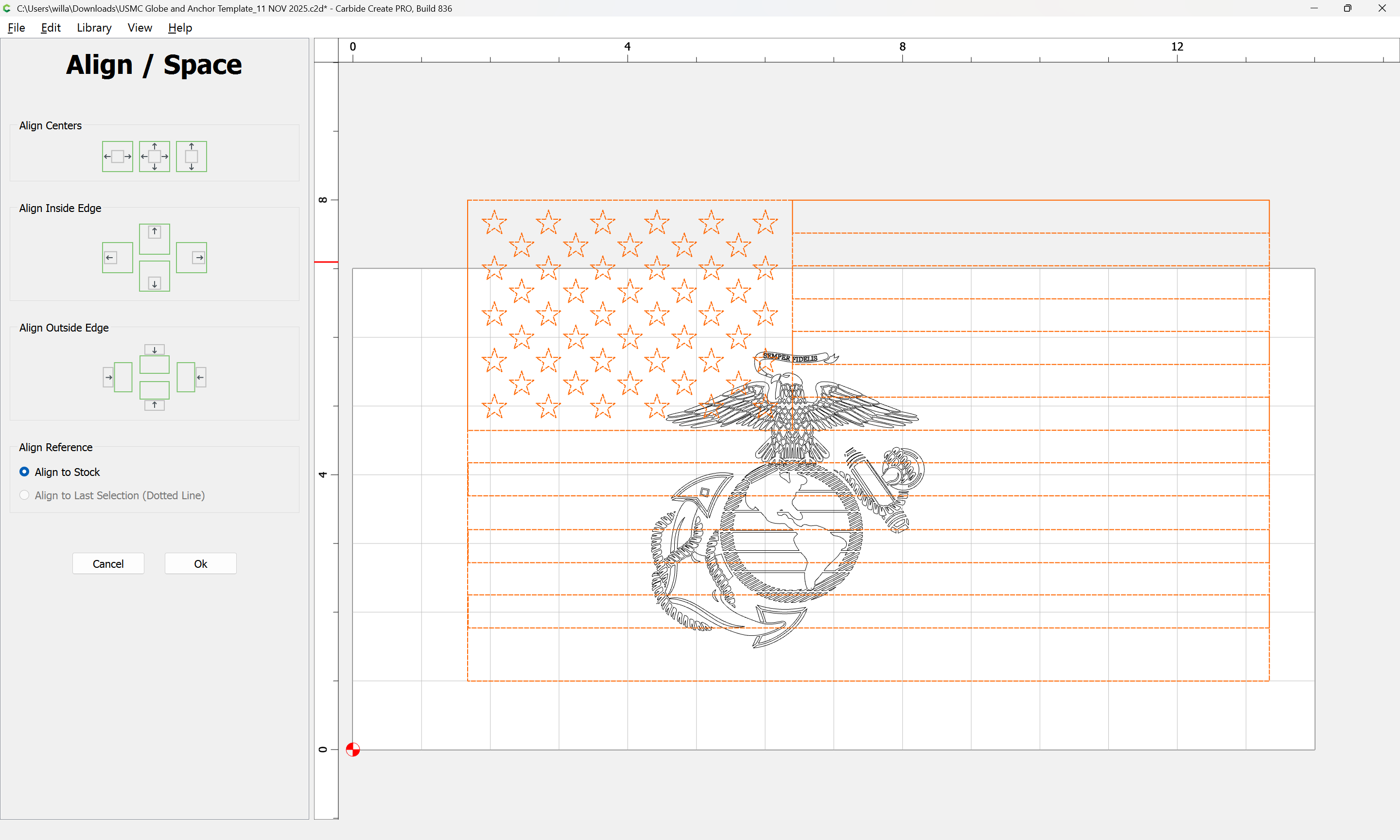Align to inside top edge

155,238
